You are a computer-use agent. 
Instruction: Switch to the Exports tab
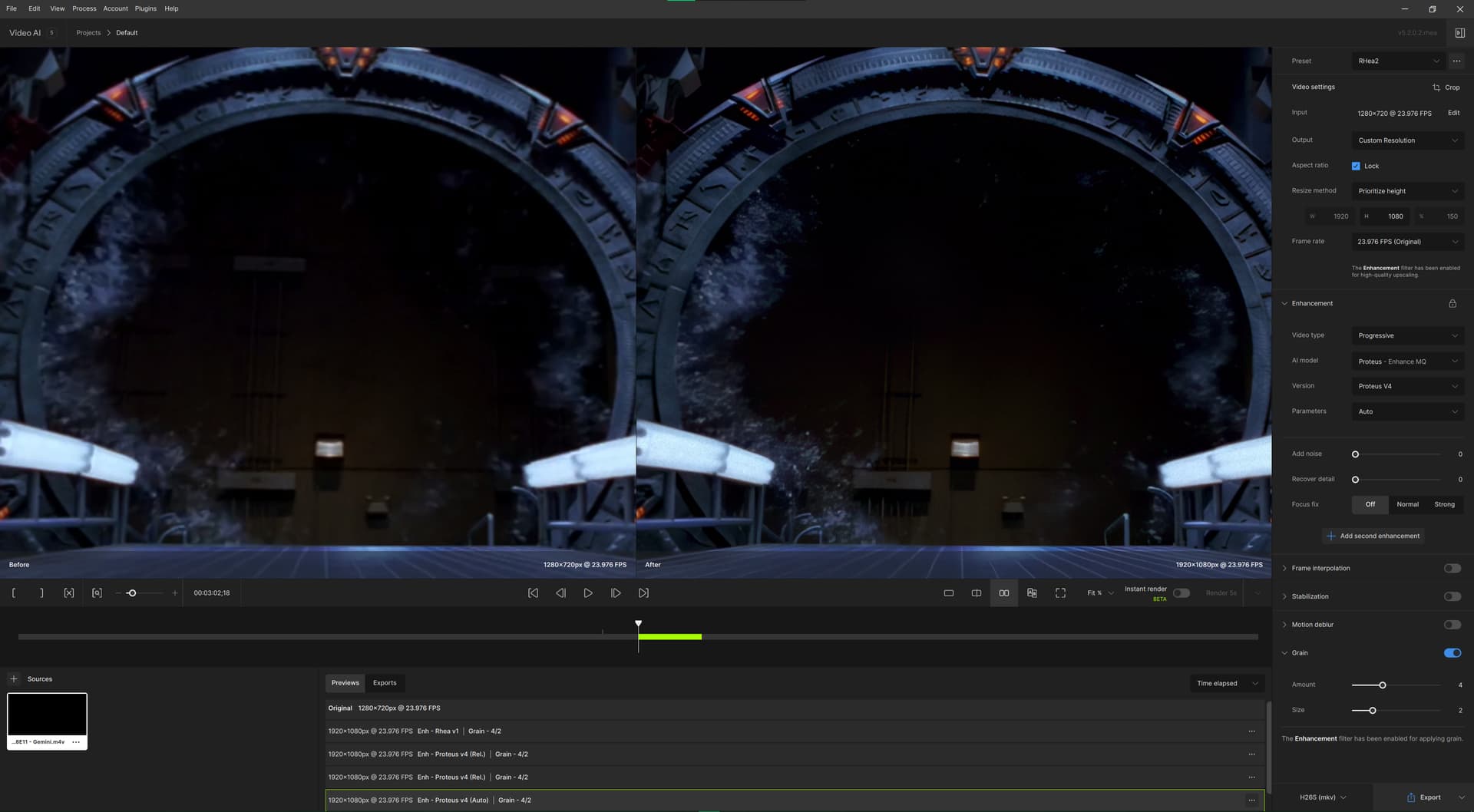[x=385, y=683]
